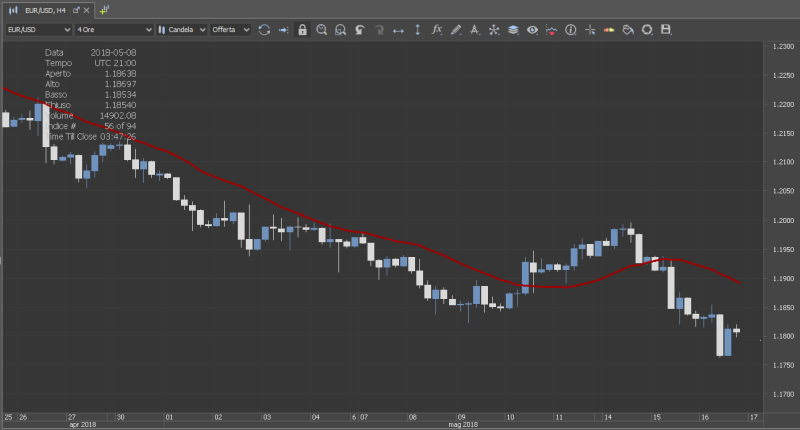Viewport: 800px width, 430px height.
Task: Click the refresh chart arrows icon
Action: coord(264,30)
